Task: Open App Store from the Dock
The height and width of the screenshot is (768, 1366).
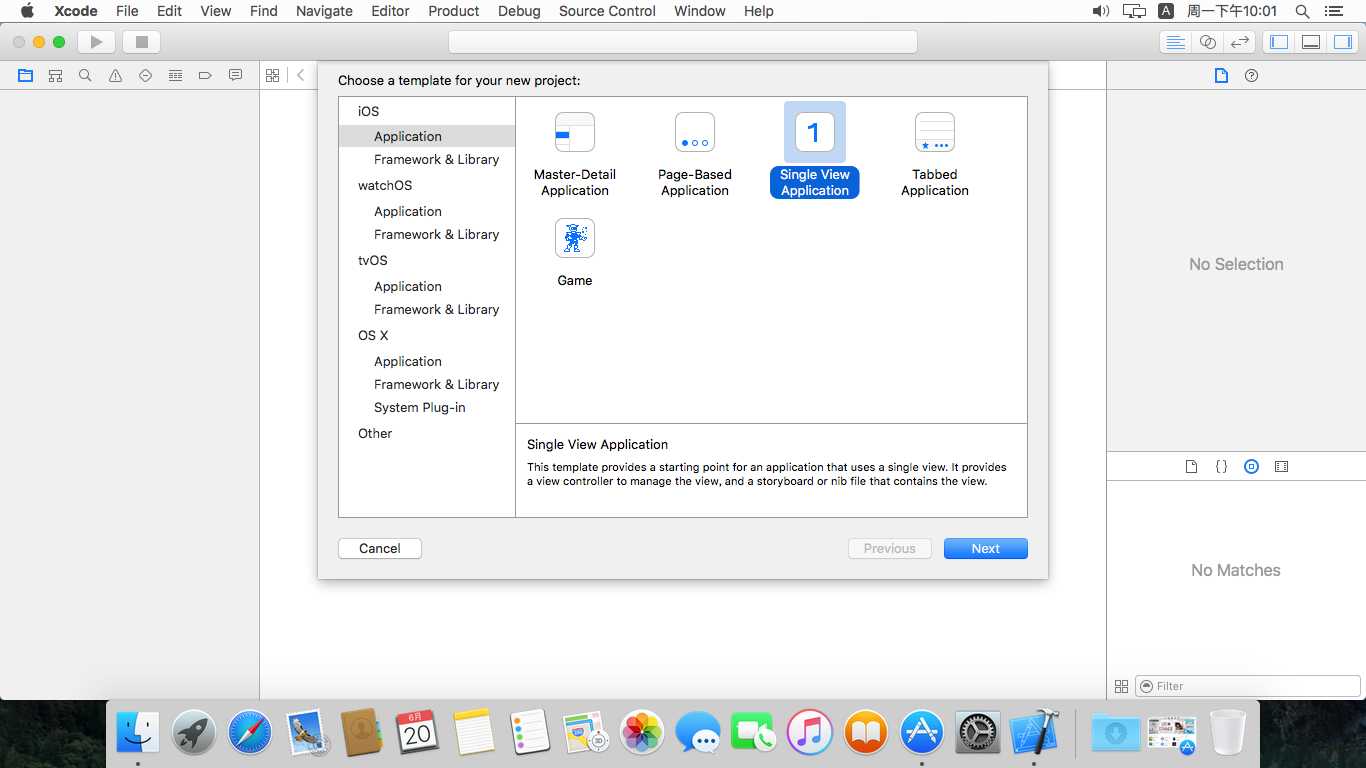Action: coord(922,732)
